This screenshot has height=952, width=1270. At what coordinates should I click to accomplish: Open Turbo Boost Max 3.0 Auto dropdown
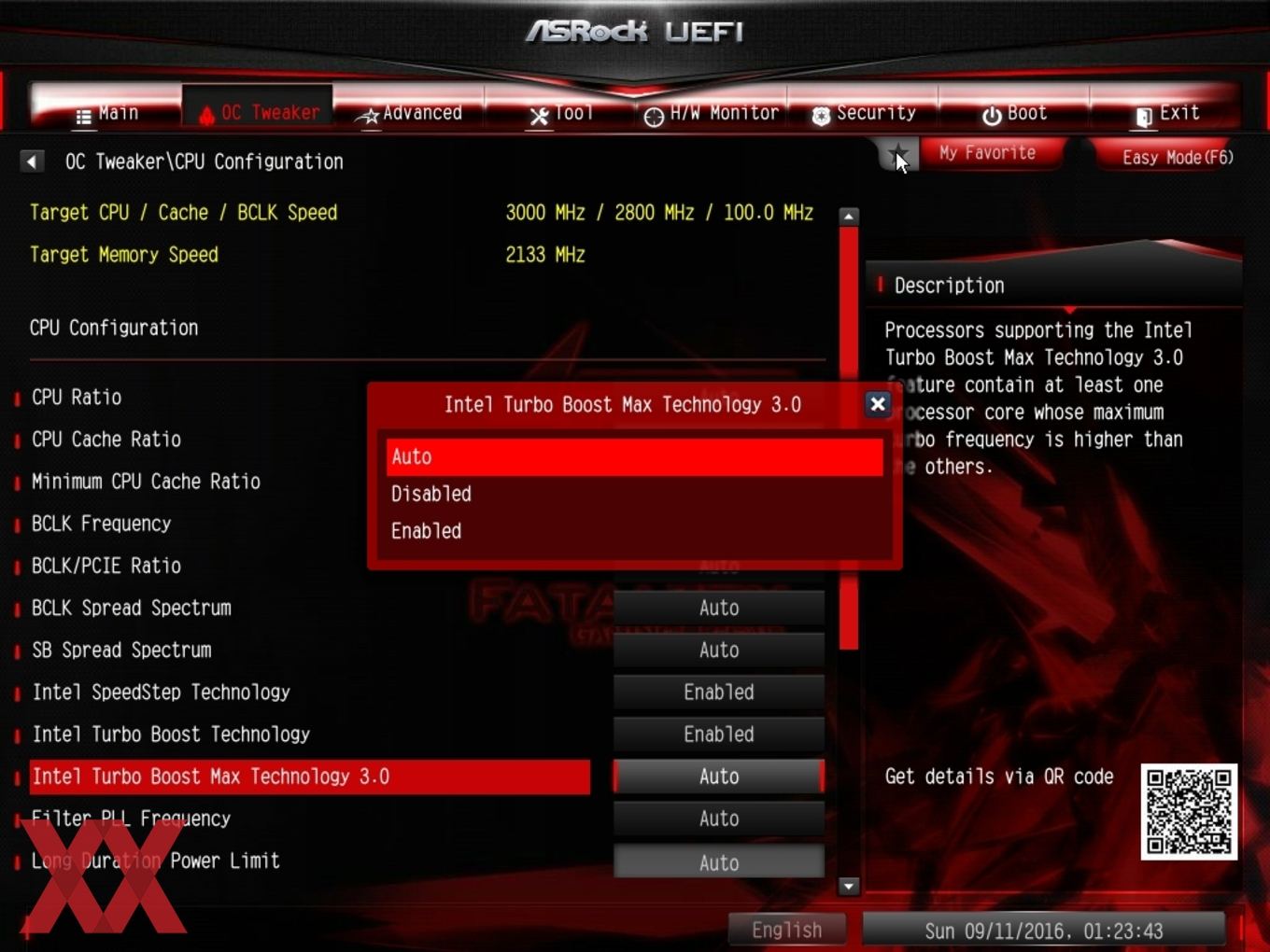click(719, 777)
